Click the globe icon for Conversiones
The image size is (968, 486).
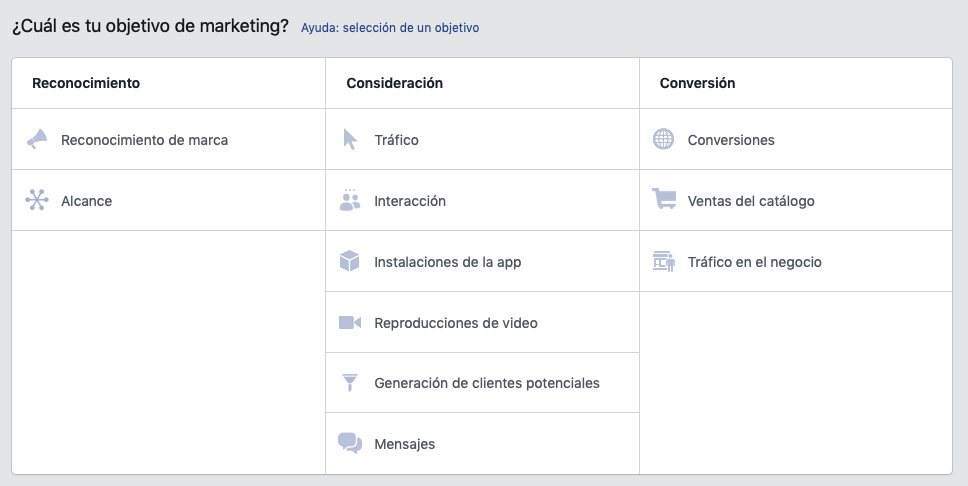pos(664,139)
